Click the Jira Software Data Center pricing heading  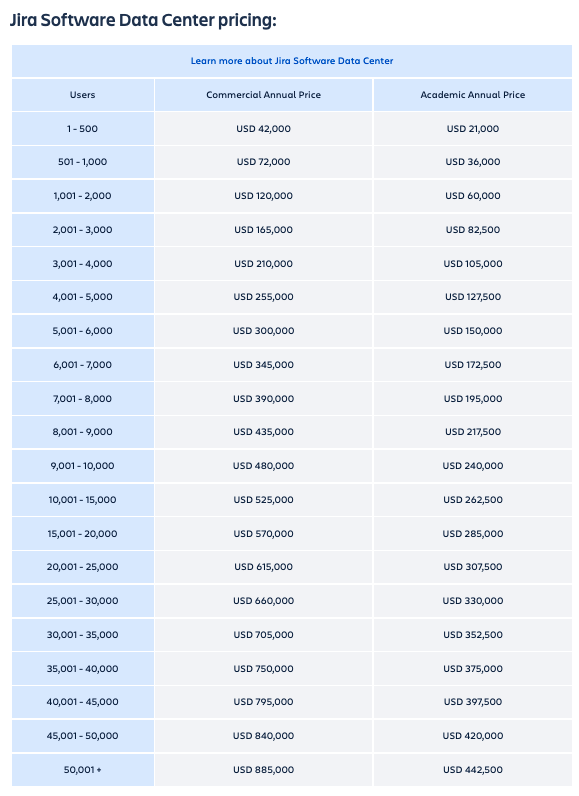tap(143, 20)
